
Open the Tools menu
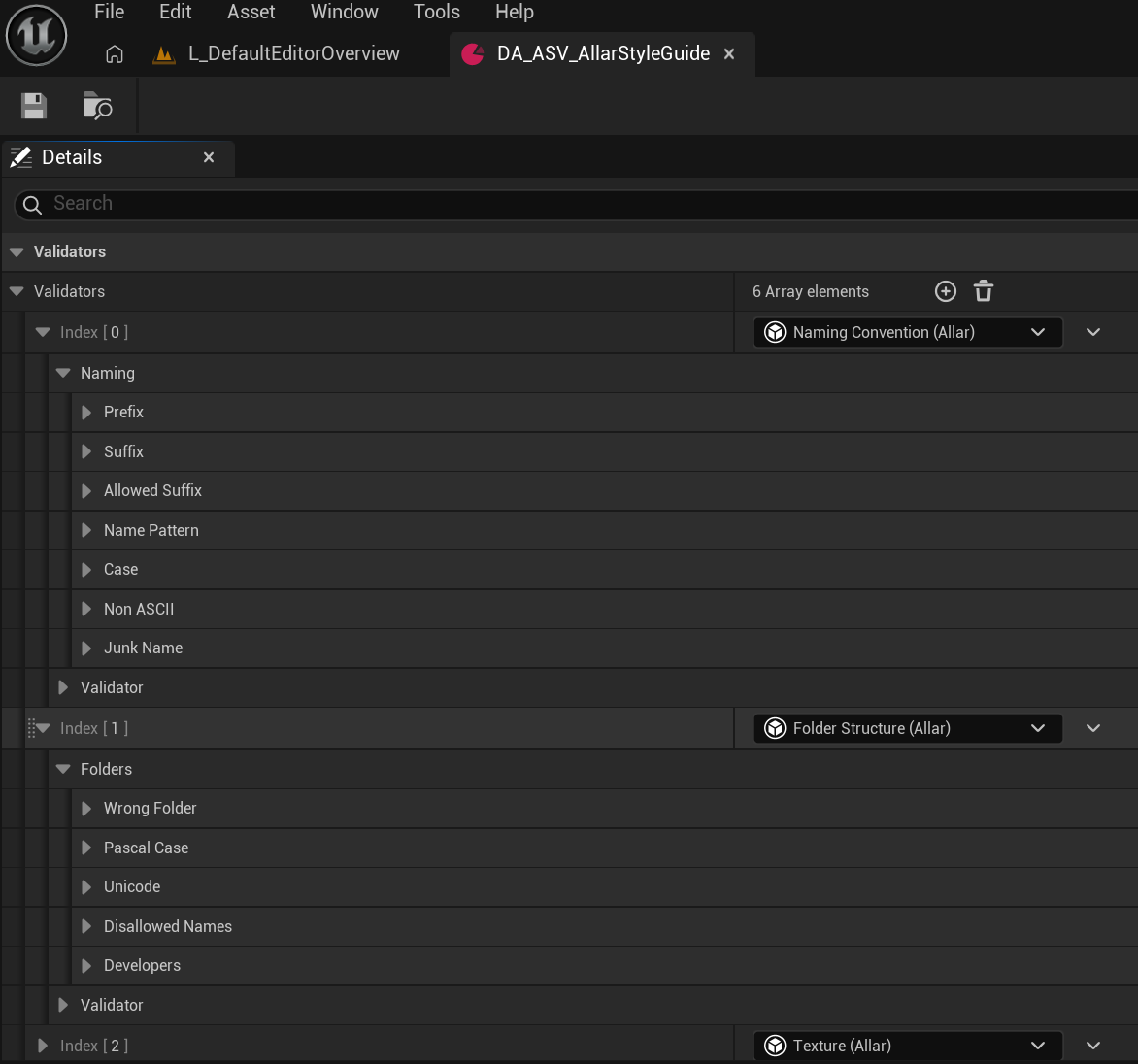pos(437,12)
